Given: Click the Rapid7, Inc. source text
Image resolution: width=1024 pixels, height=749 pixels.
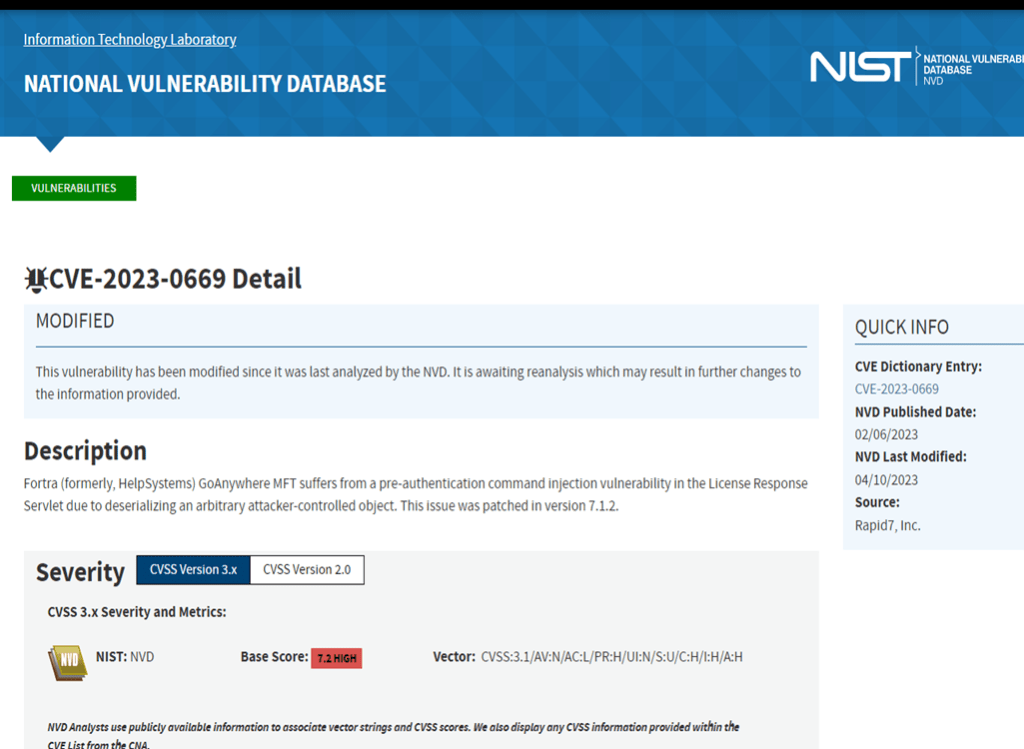Looking at the screenshot, I should (887, 525).
